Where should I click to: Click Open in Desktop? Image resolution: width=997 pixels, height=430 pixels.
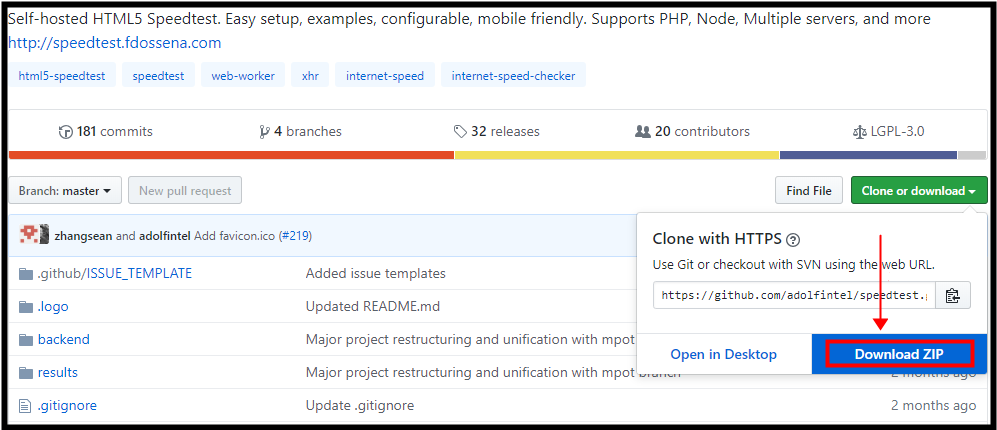[x=723, y=354]
